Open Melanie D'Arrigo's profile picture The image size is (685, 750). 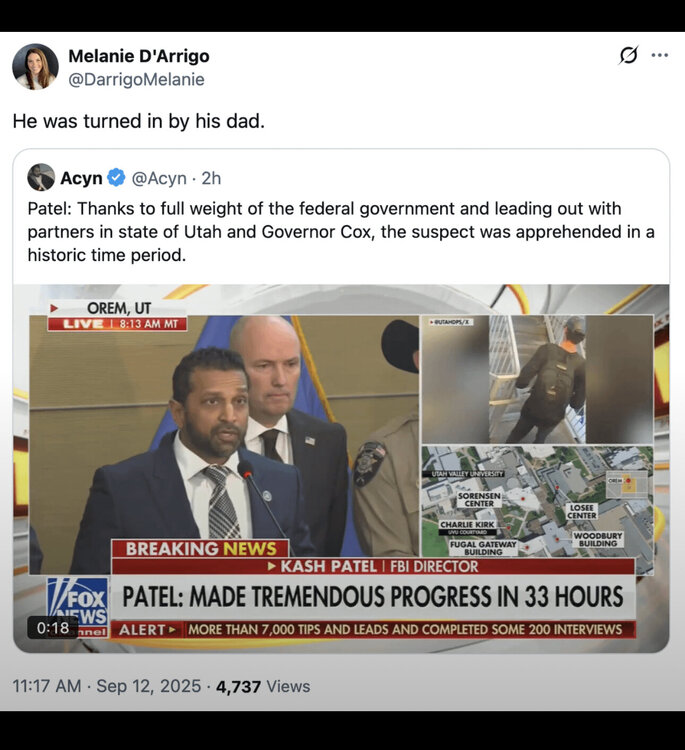[x=35, y=67]
